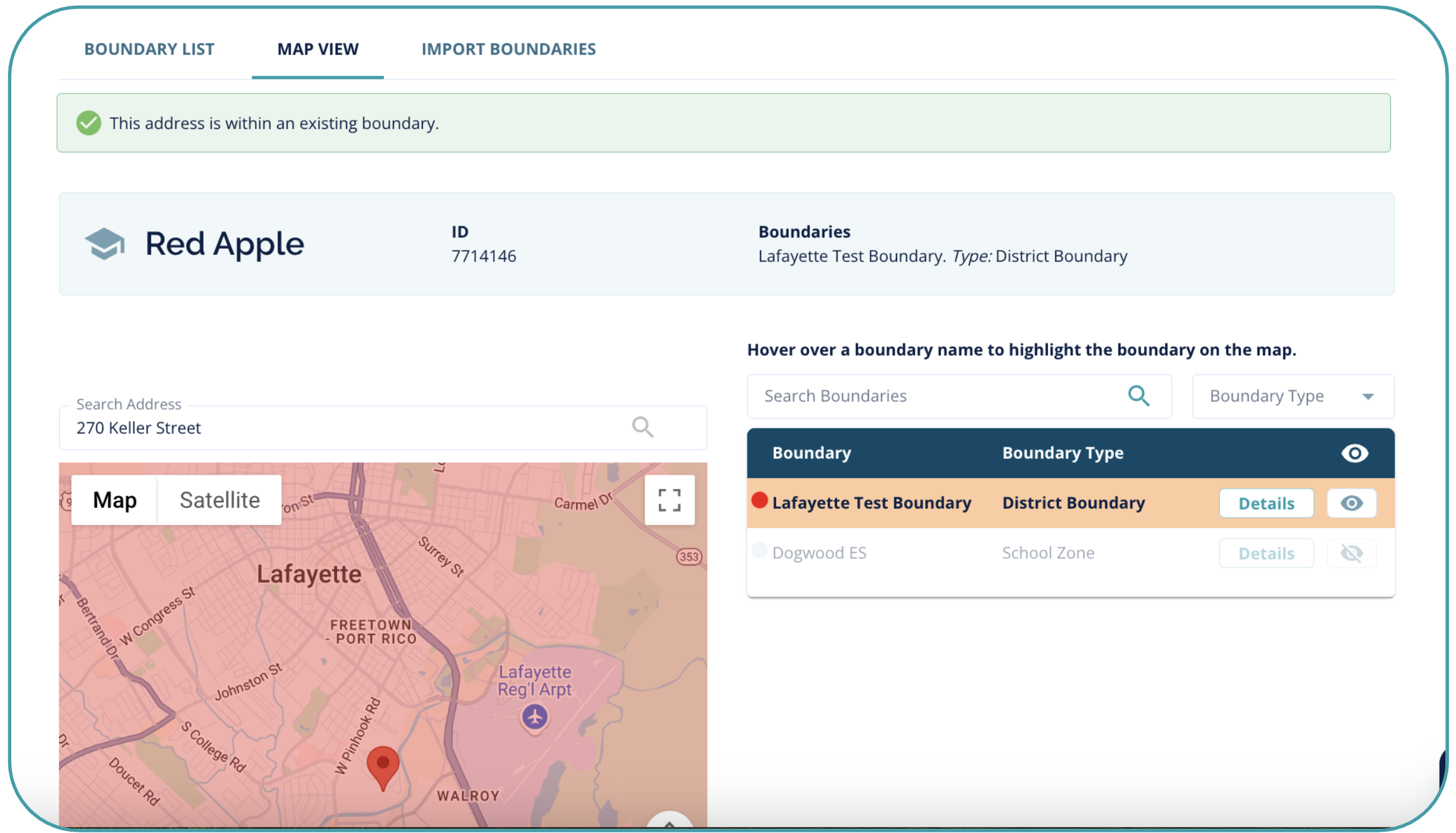Click the graduation cap school icon
The image size is (1456, 833).
pos(105,244)
